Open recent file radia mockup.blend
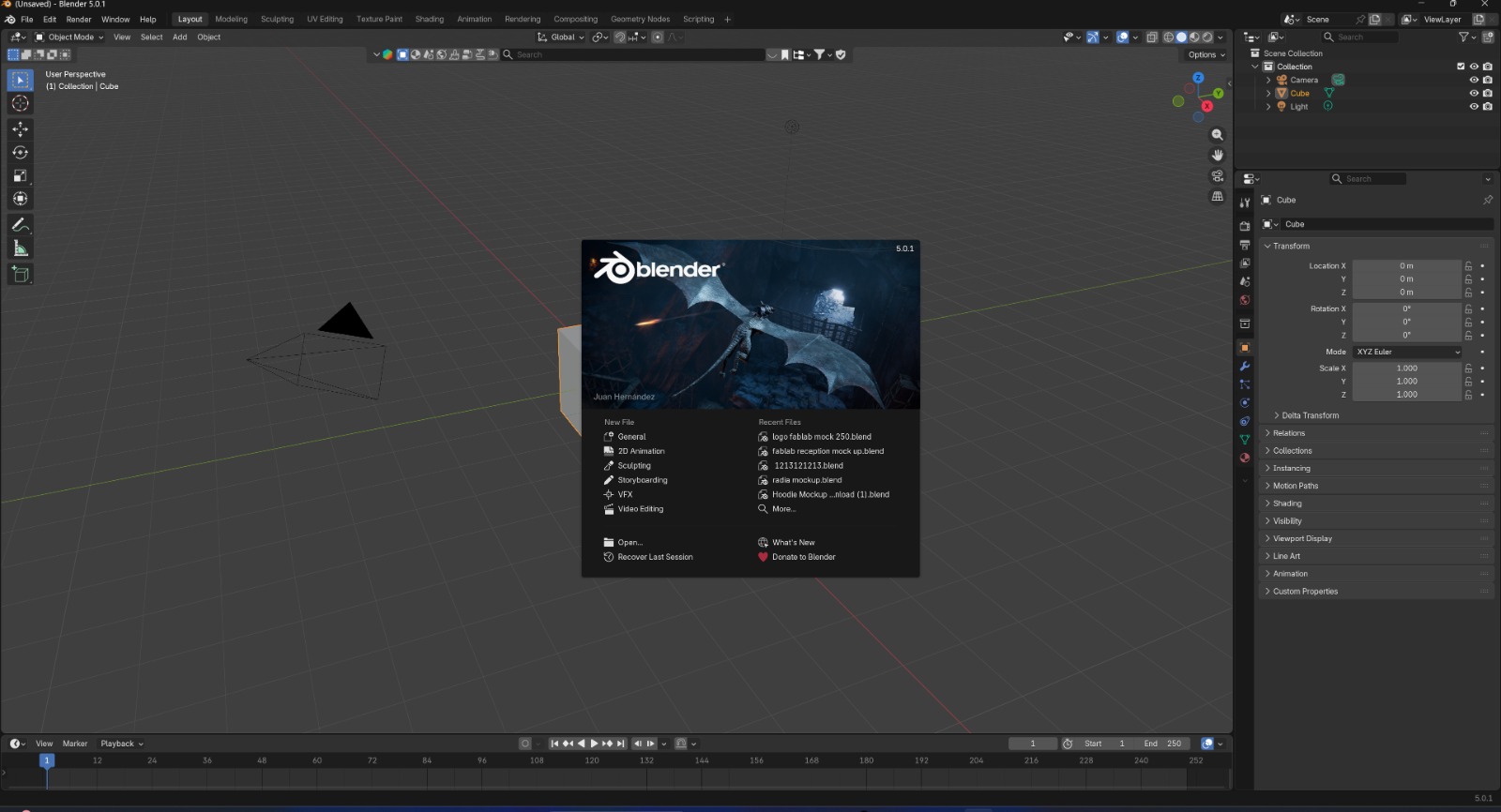The image size is (1501, 812). [x=806, y=480]
